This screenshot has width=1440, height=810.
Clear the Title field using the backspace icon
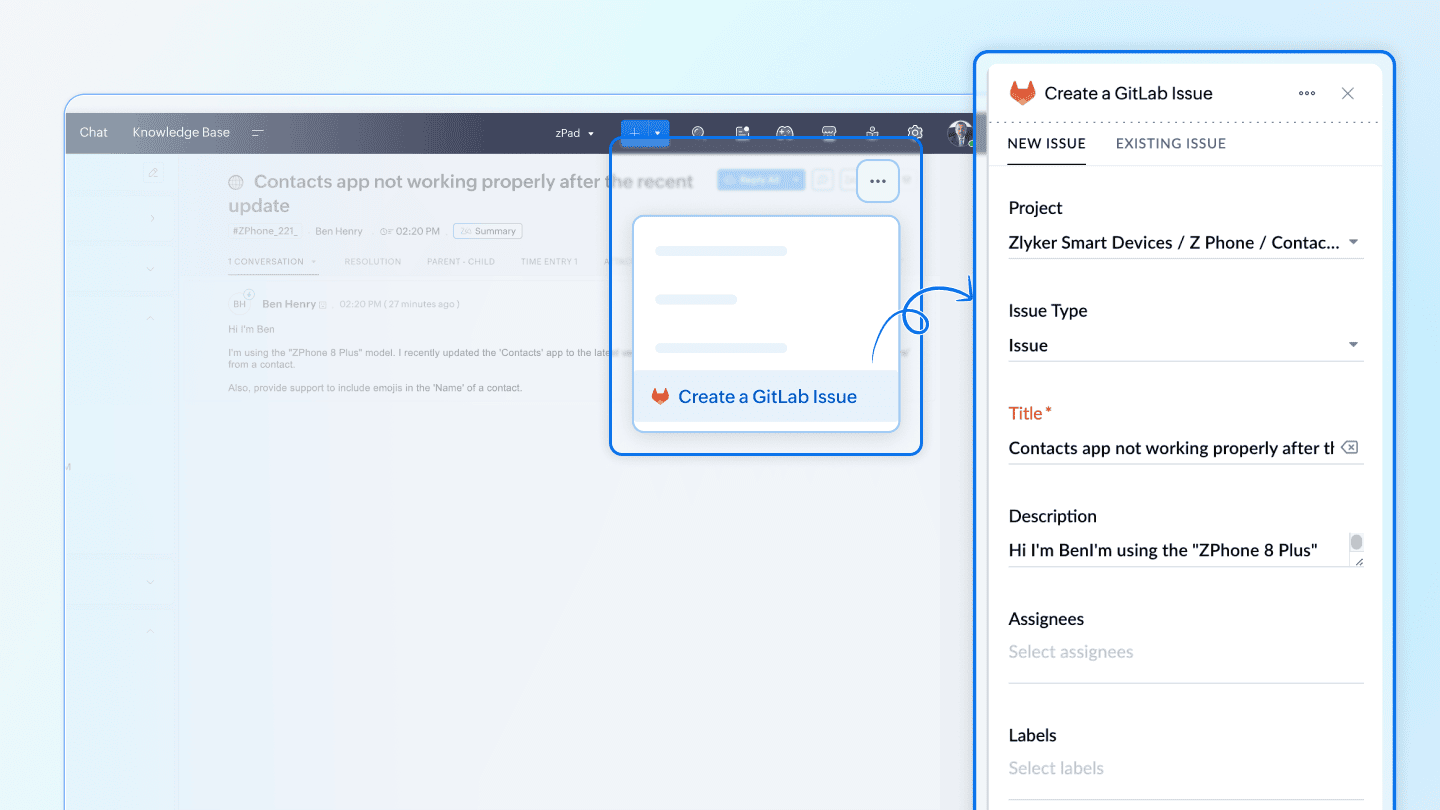[x=1350, y=448]
